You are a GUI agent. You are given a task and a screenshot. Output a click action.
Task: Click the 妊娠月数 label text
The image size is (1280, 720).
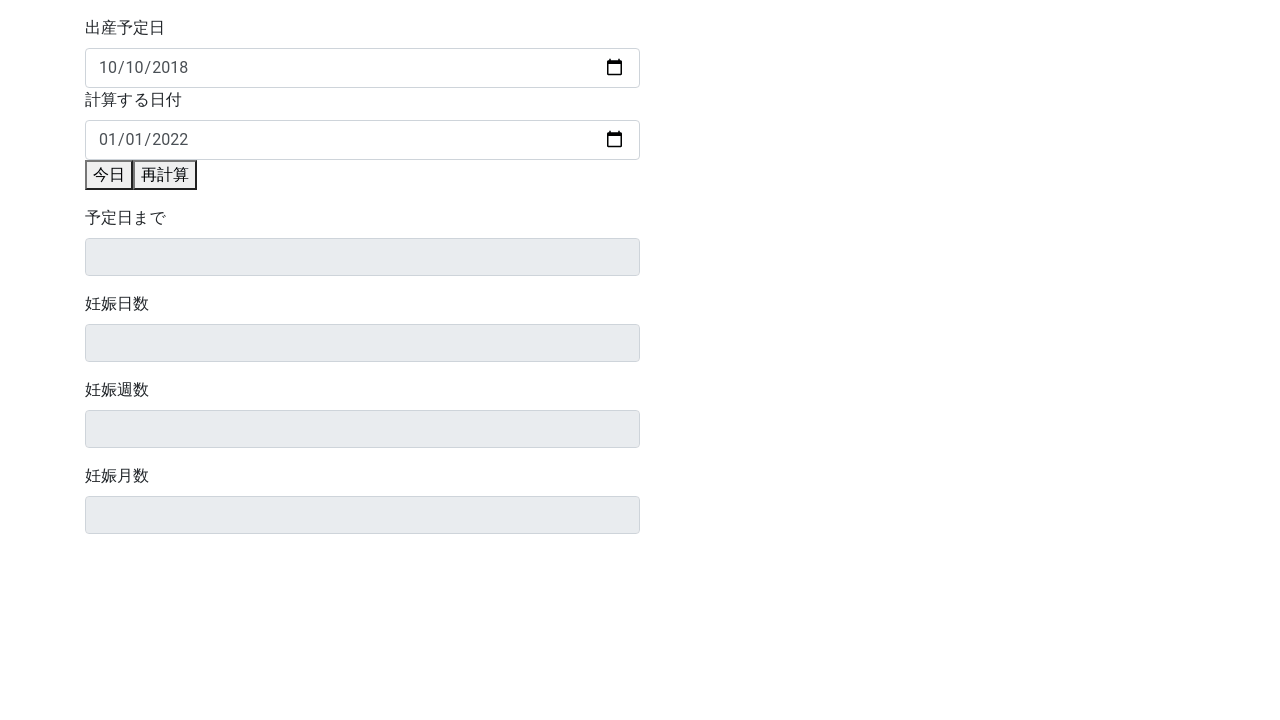coord(117,476)
